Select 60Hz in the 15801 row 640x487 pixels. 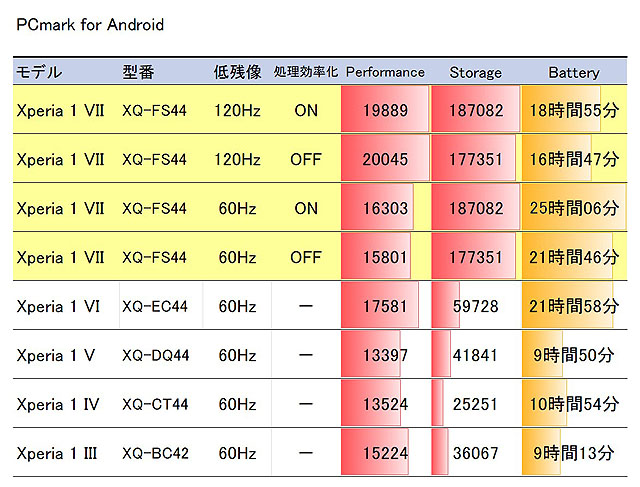point(237,257)
